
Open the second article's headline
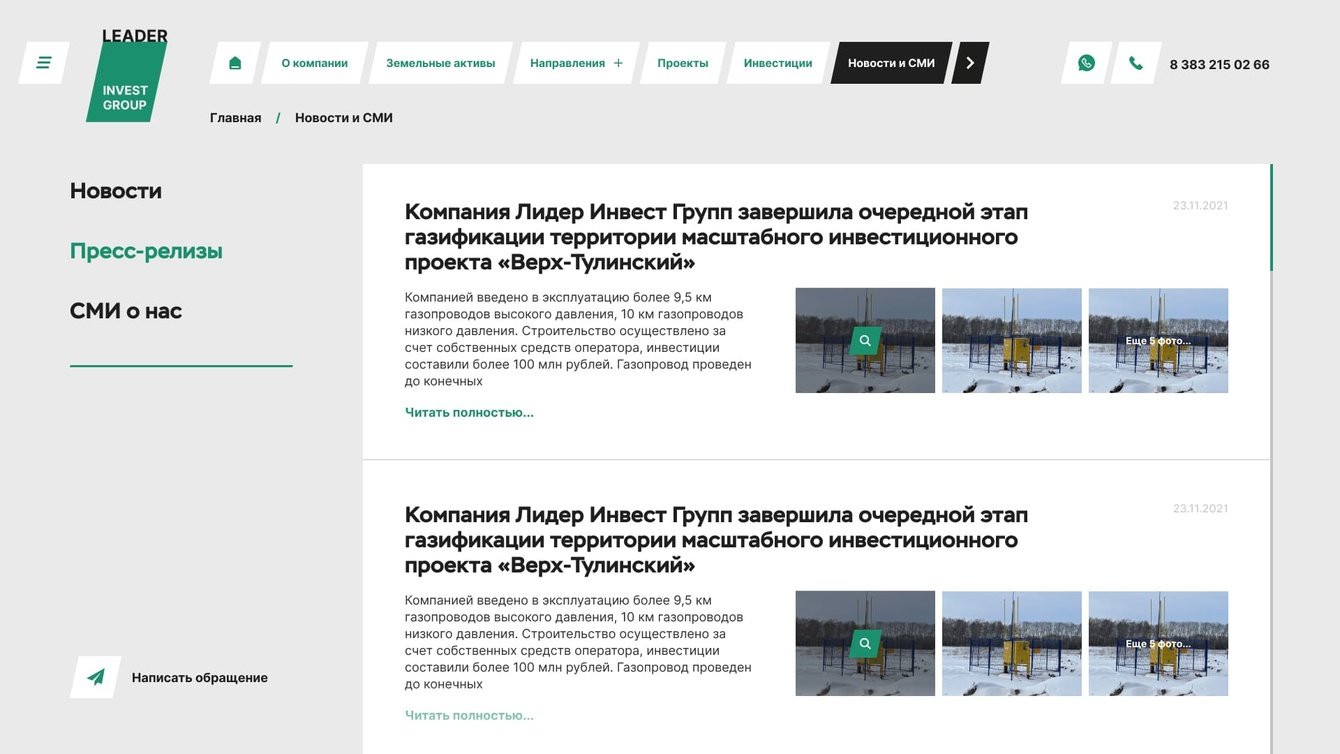716,540
